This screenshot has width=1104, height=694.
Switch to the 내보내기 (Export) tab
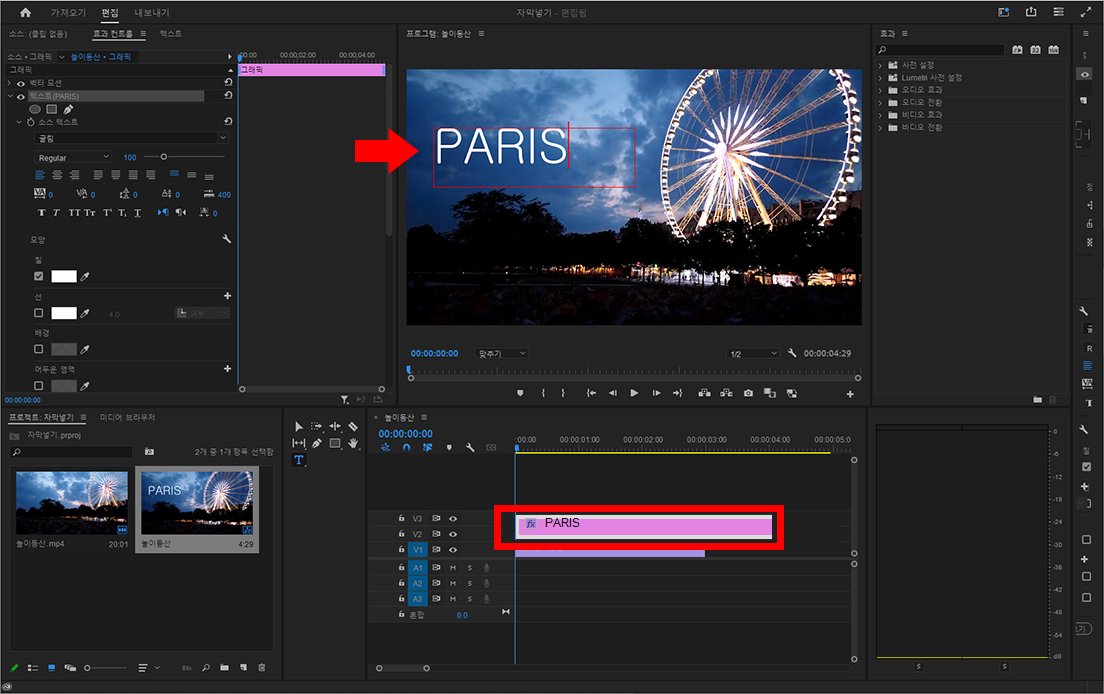point(151,12)
